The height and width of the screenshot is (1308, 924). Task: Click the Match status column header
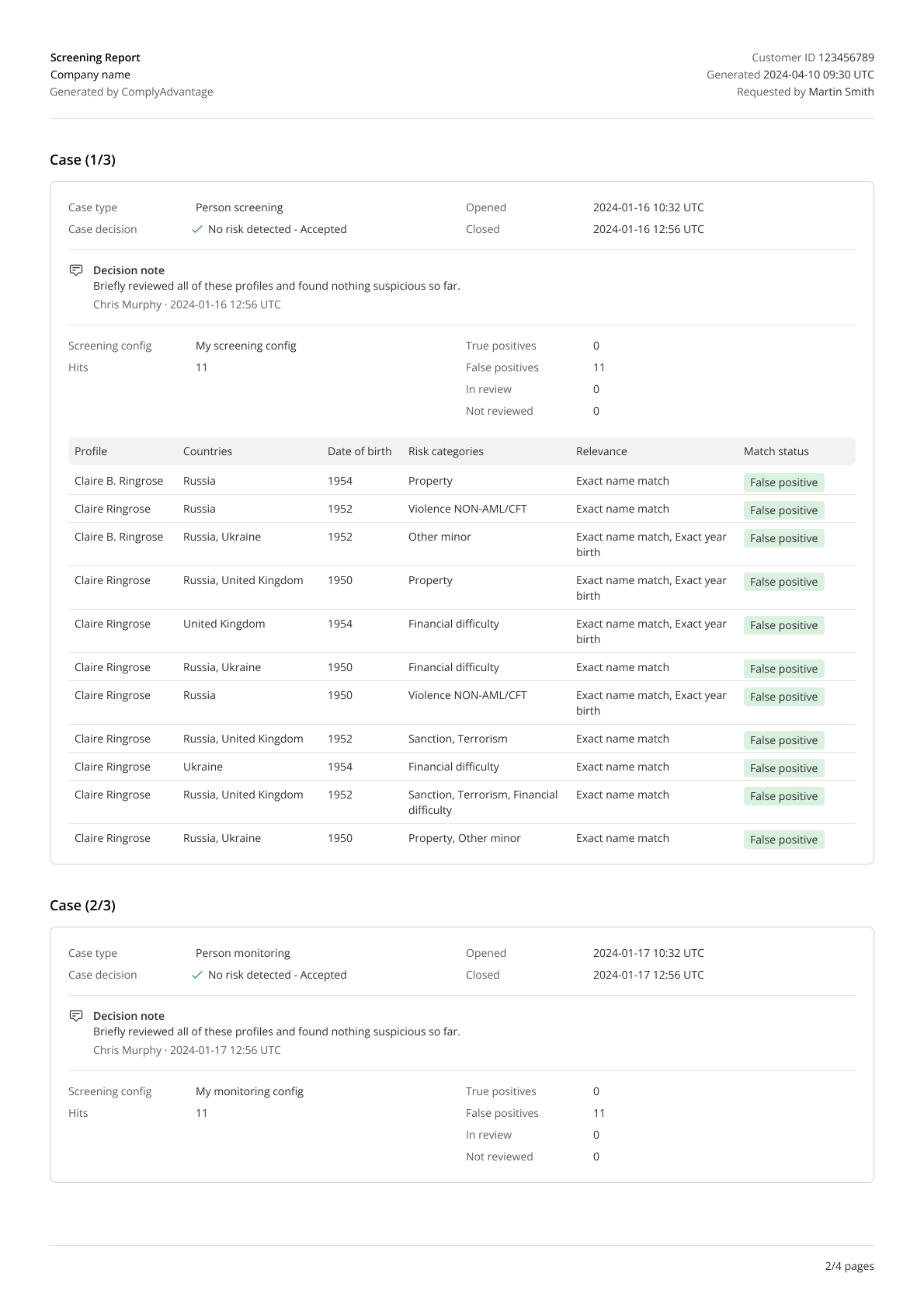pos(776,451)
